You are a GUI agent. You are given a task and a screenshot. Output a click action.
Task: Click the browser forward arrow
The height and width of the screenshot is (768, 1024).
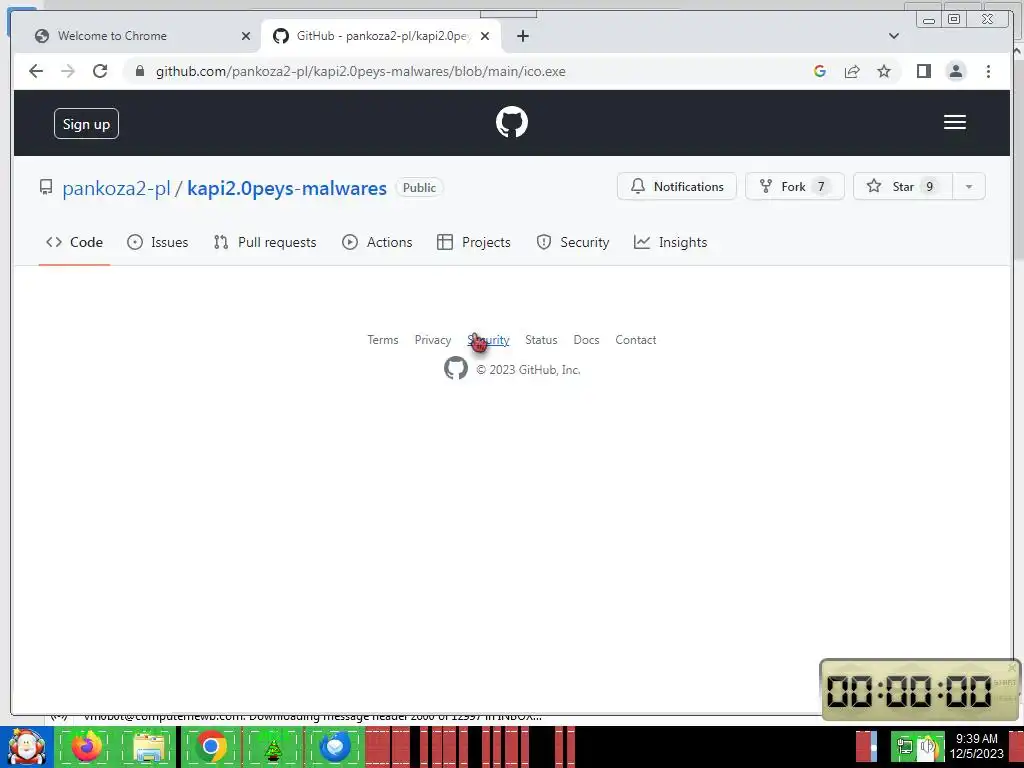coord(68,71)
